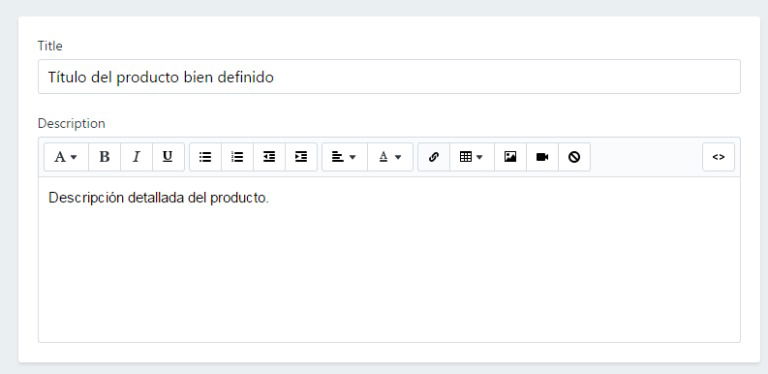Click in the Description text area
768x374 pixels.
389,259
